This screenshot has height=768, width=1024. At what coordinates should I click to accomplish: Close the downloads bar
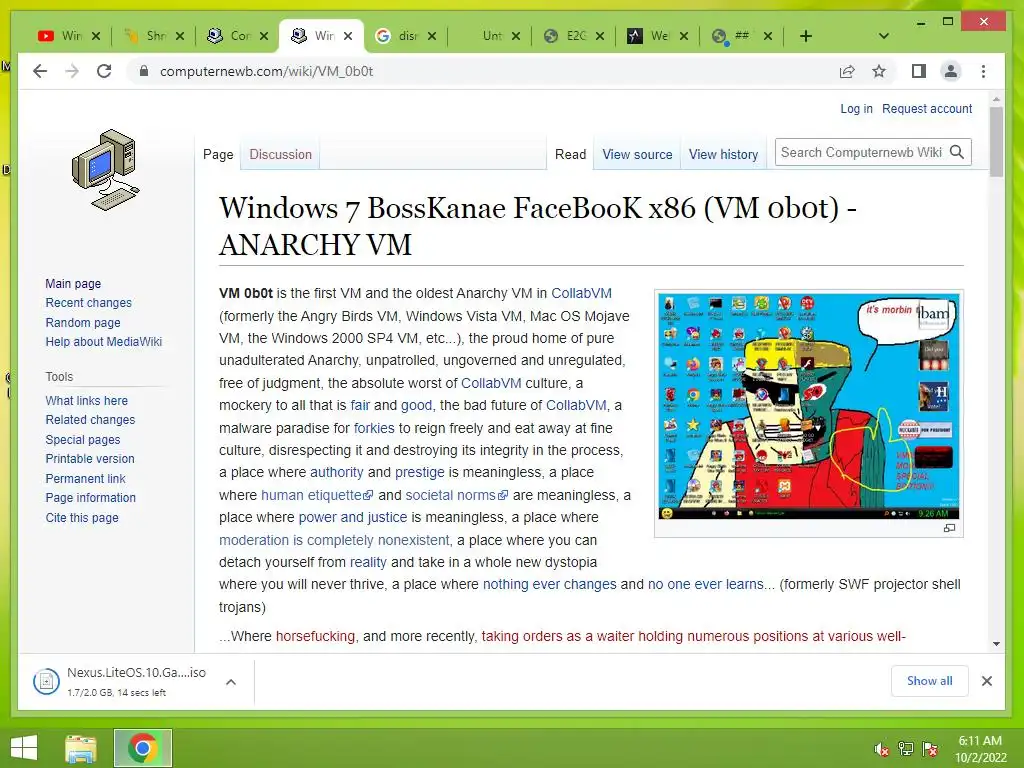point(987,681)
